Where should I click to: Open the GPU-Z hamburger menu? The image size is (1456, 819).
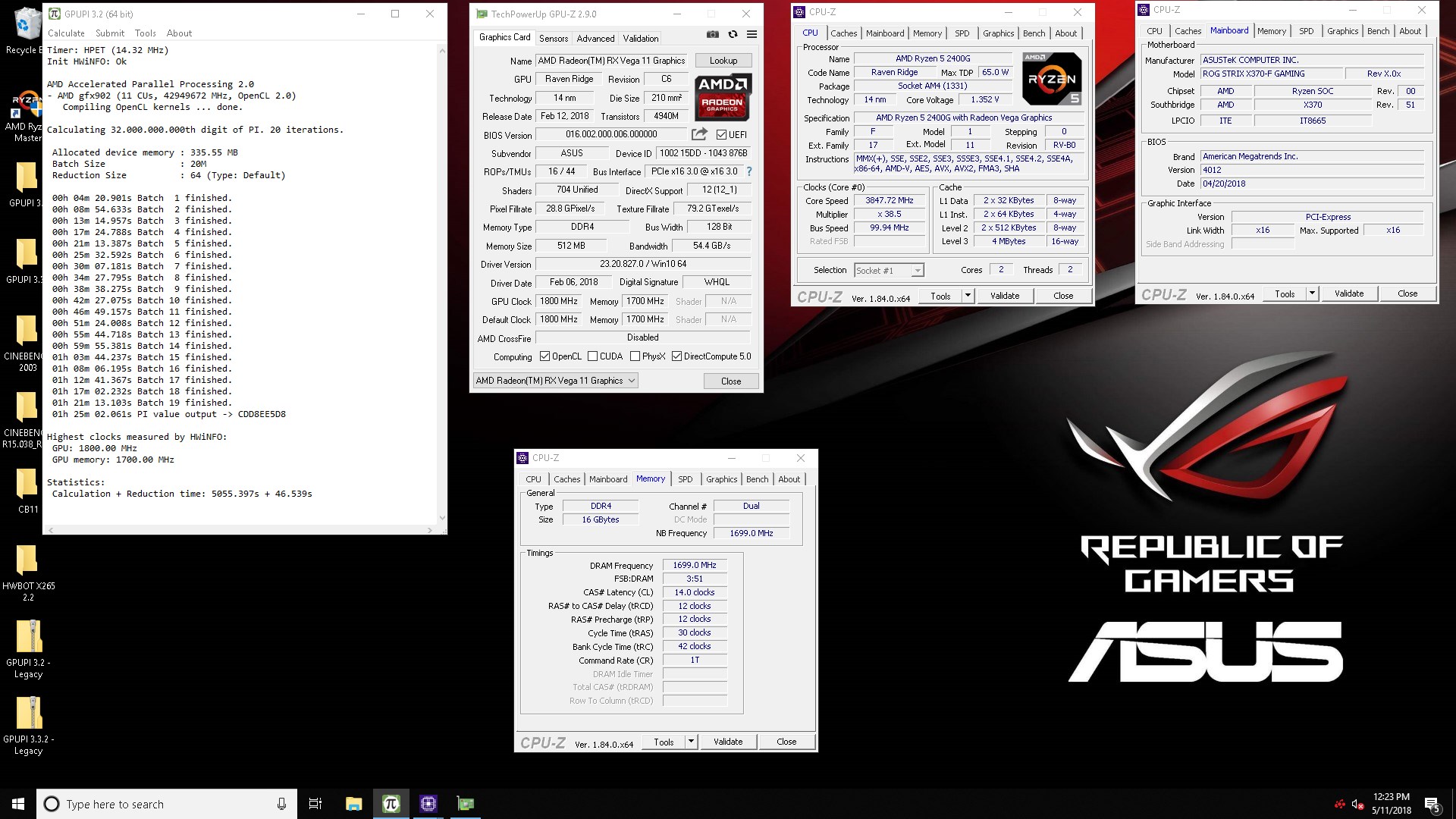752,34
